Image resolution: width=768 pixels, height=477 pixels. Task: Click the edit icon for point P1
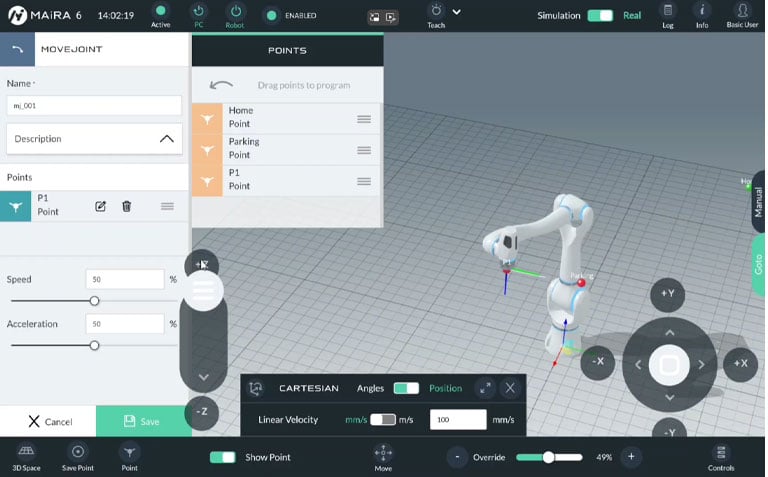[x=100, y=206]
